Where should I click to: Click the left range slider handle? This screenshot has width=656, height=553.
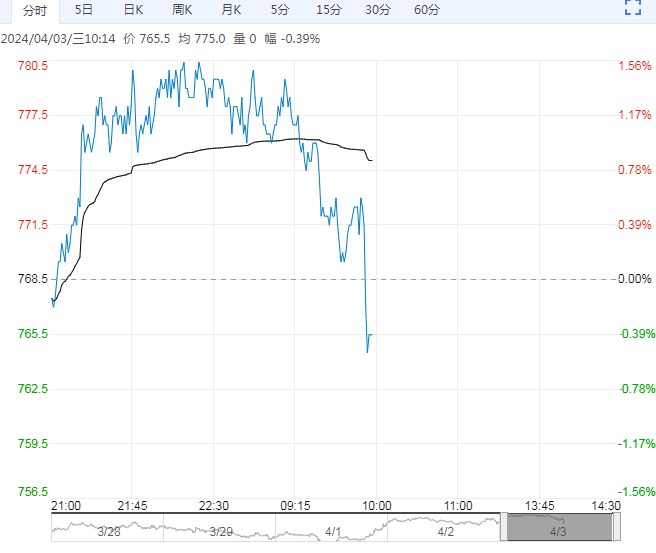coord(504,527)
